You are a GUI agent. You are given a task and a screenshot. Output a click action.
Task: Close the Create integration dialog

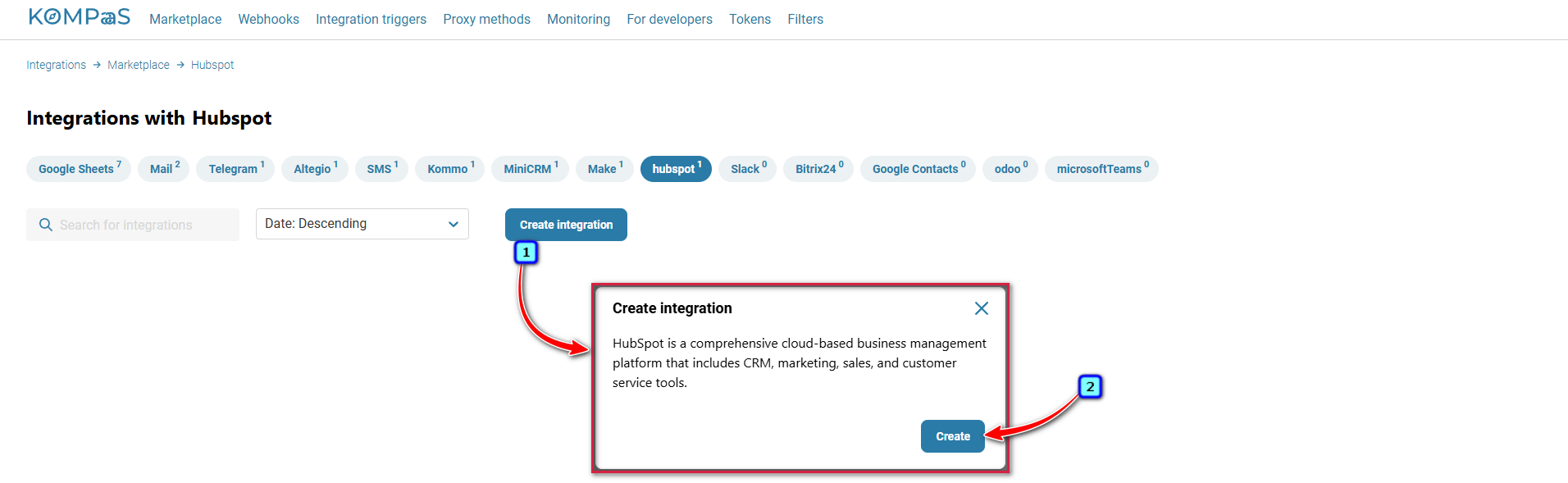tap(981, 308)
